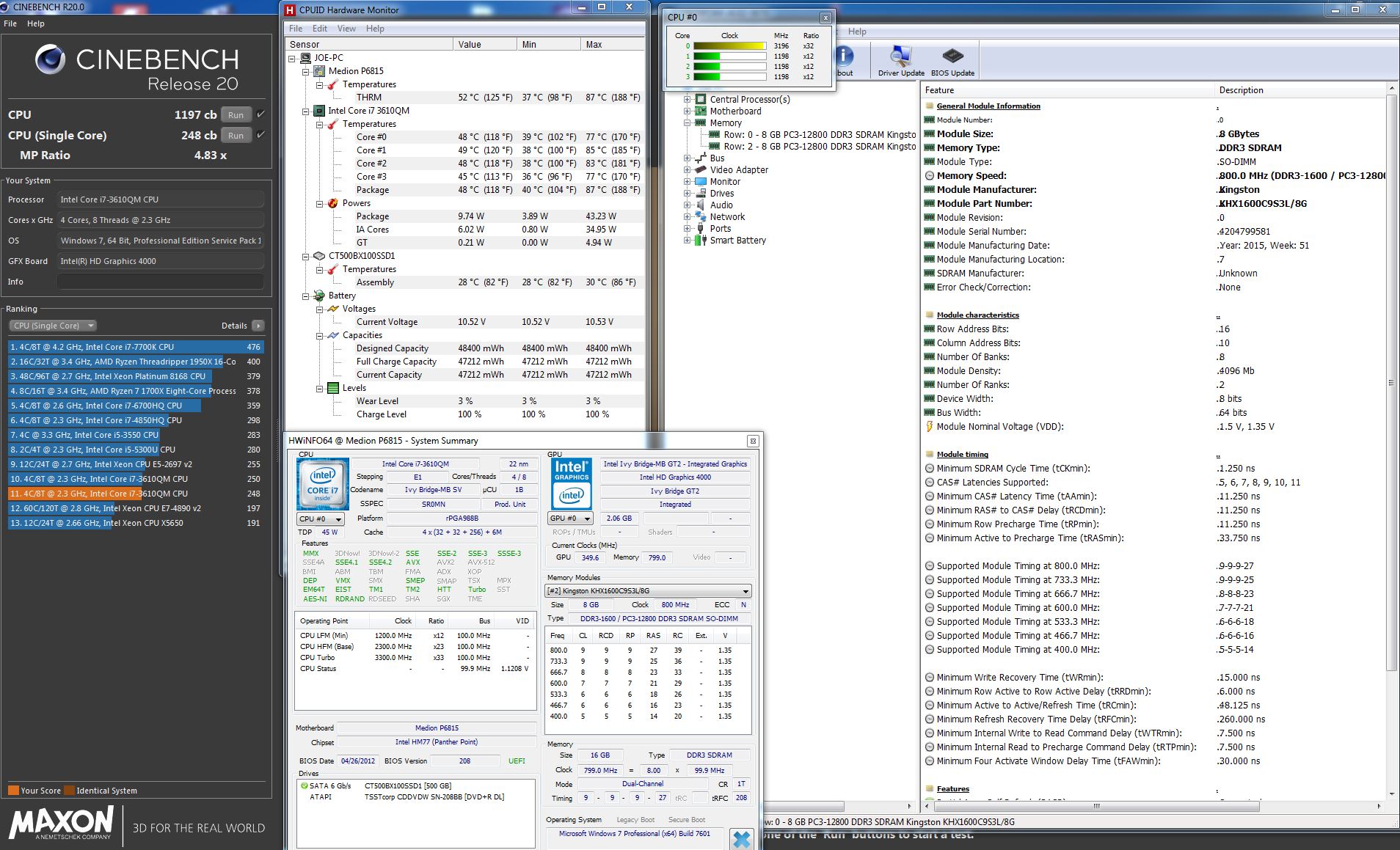The height and width of the screenshot is (850, 1400).
Task: Open the CPU (Single Core) ranking dropdown
Action: 53,326
